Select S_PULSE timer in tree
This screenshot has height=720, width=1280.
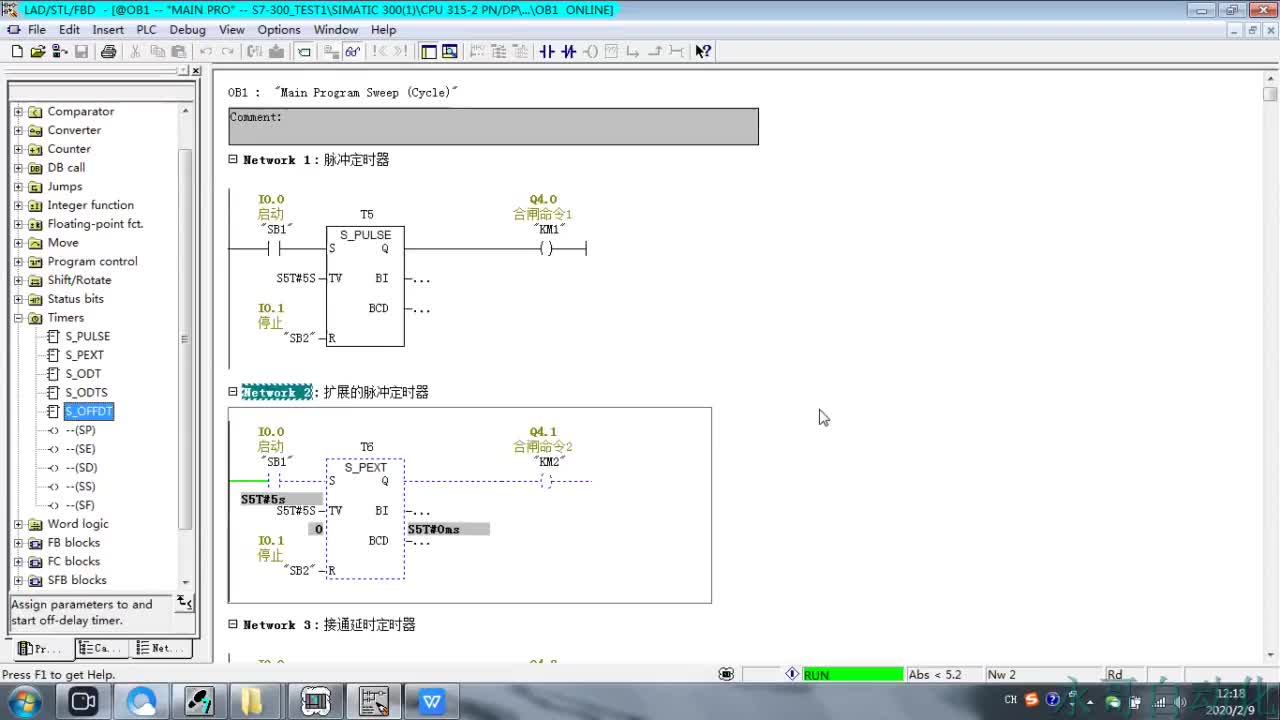pos(88,336)
